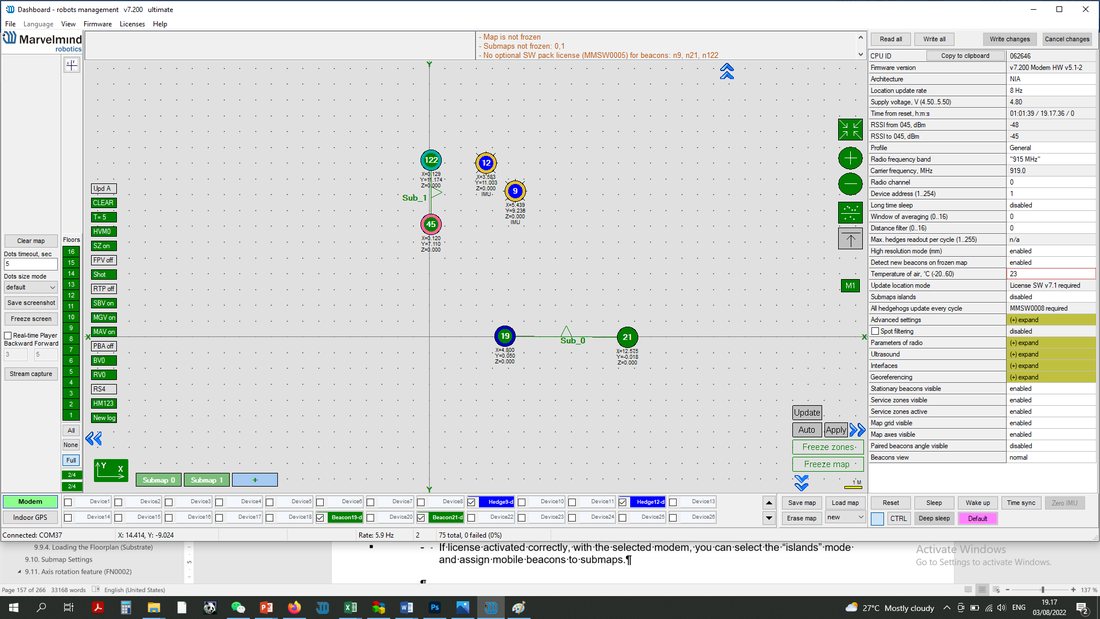Click the light blue color swatch
Screen dimensions: 1100x619
(x=877, y=519)
